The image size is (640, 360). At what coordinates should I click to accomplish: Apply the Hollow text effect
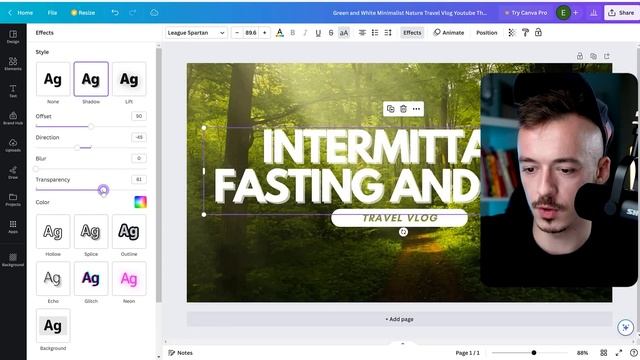point(53,231)
